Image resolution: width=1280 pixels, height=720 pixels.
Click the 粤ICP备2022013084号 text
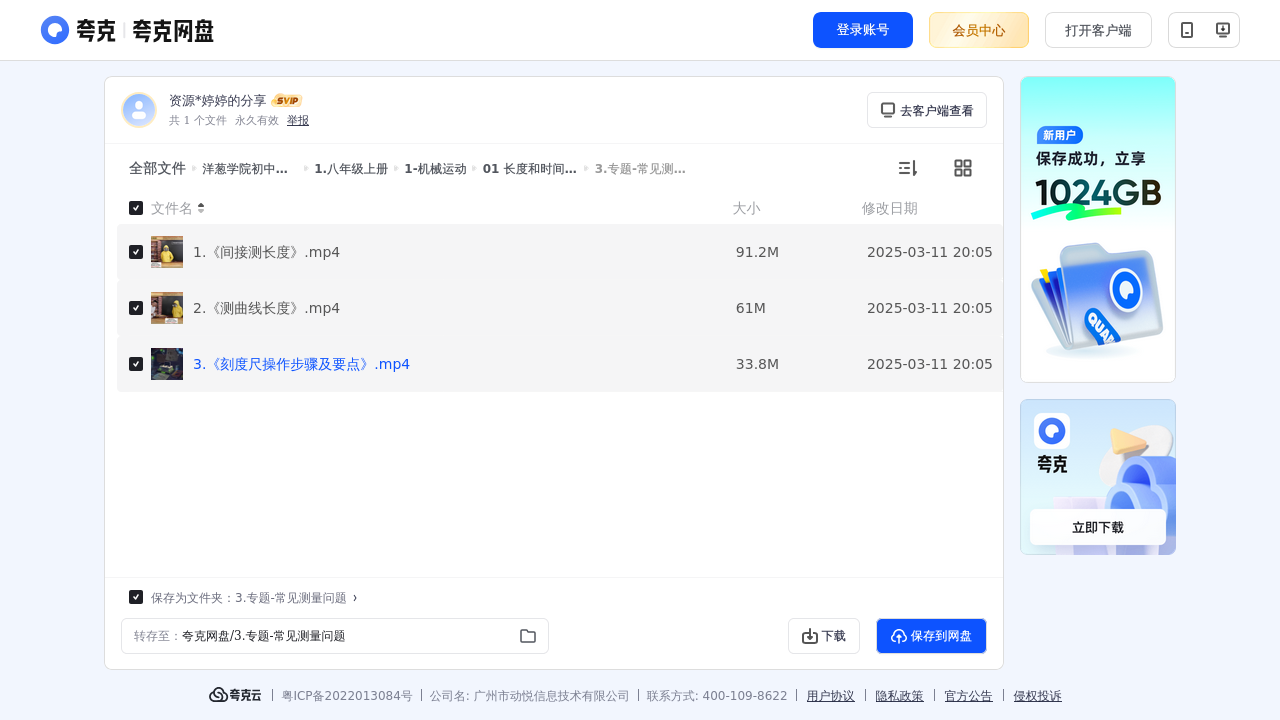pos(347,696)
